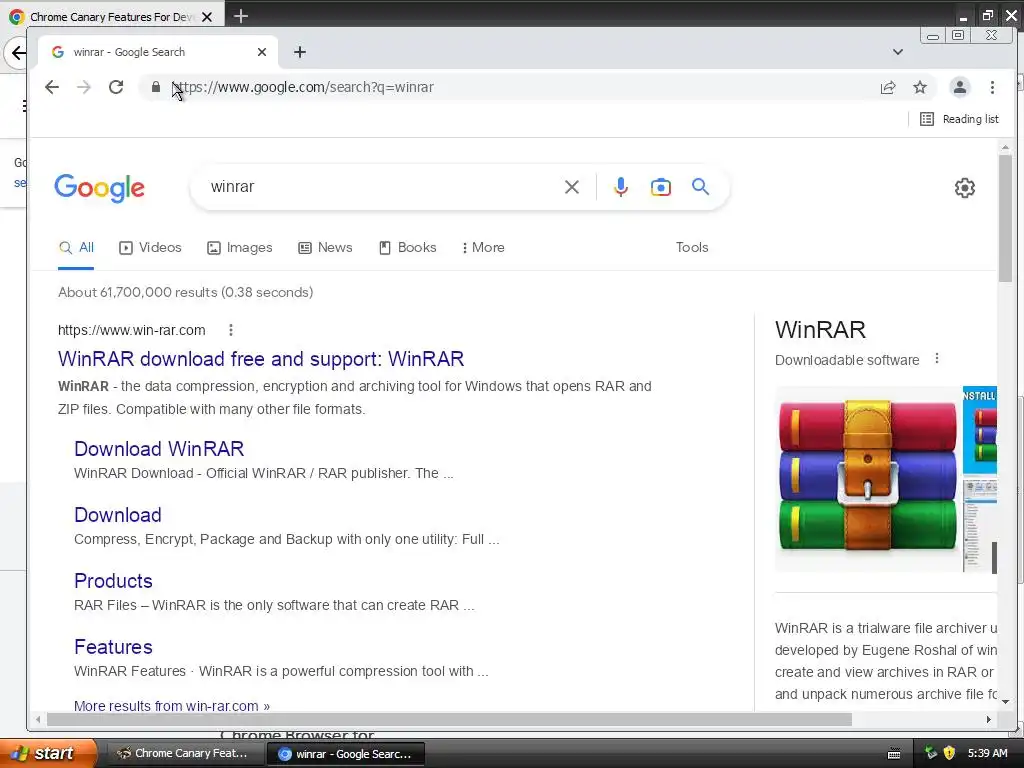Switch to the Books tab
Image resolution: width=1024 pixels, height=768 pixels.
408,248
